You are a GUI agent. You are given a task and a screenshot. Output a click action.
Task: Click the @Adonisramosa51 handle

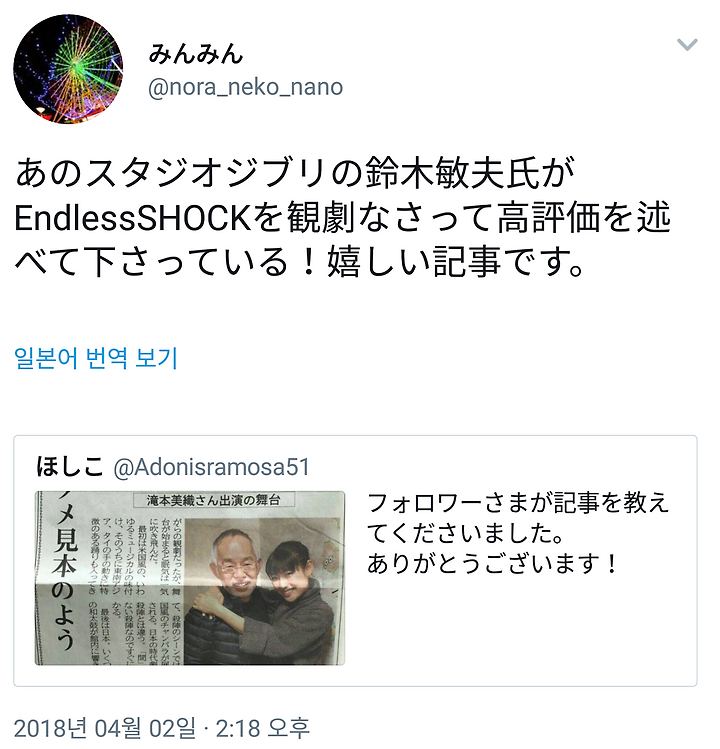pyautogui.click(x=212, y=467)
